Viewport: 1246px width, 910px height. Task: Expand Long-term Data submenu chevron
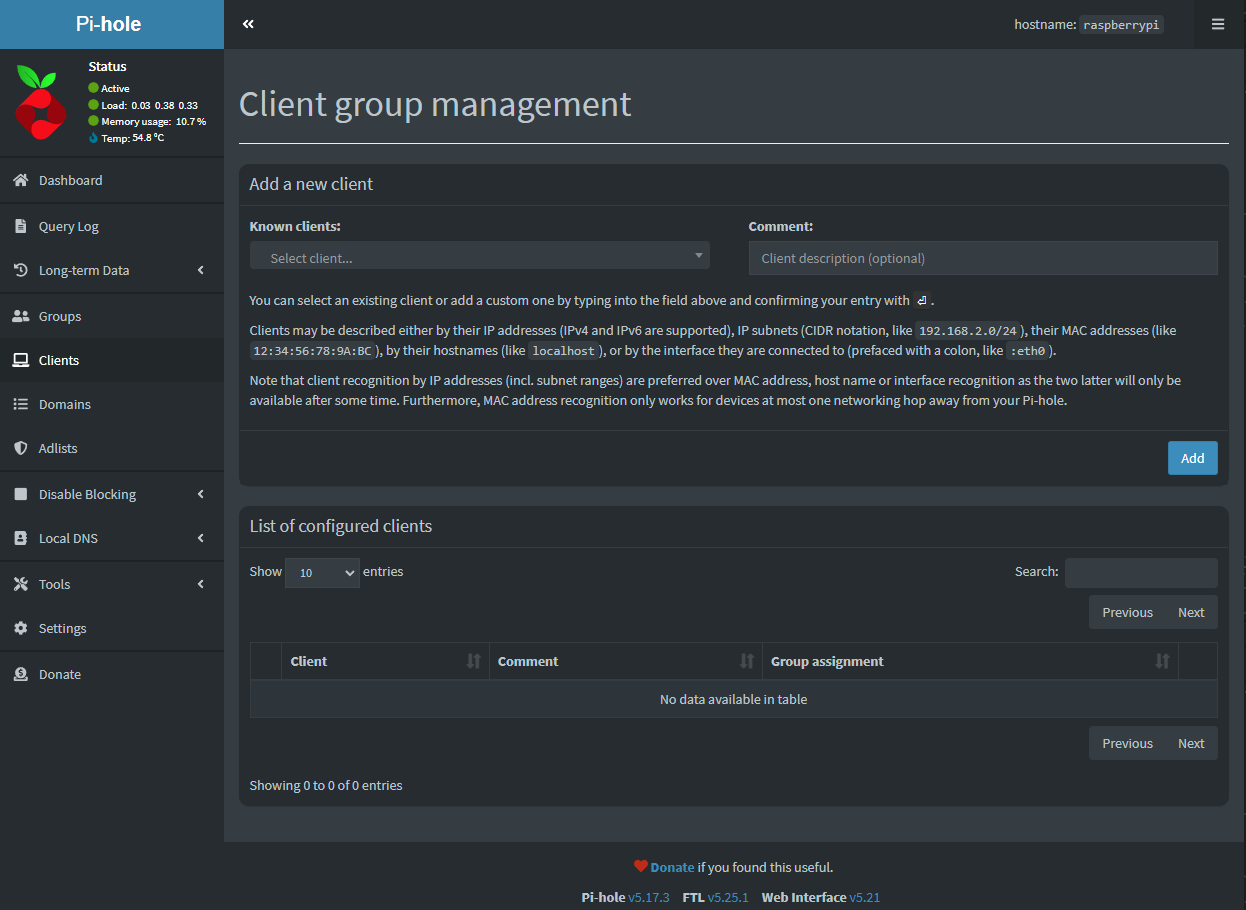(x=201, y=270)
